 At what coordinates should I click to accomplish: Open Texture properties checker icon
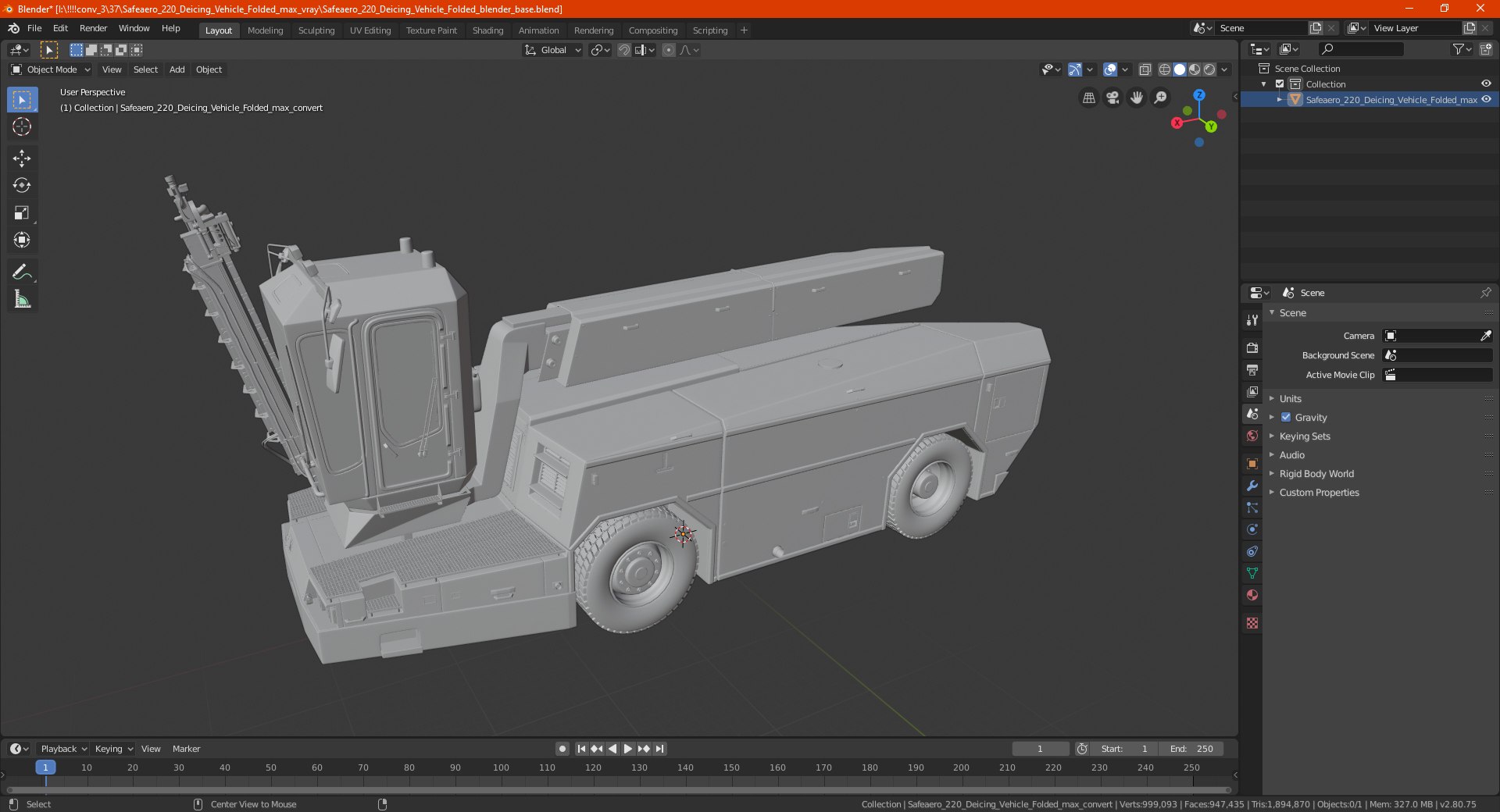click(1252, 623)
